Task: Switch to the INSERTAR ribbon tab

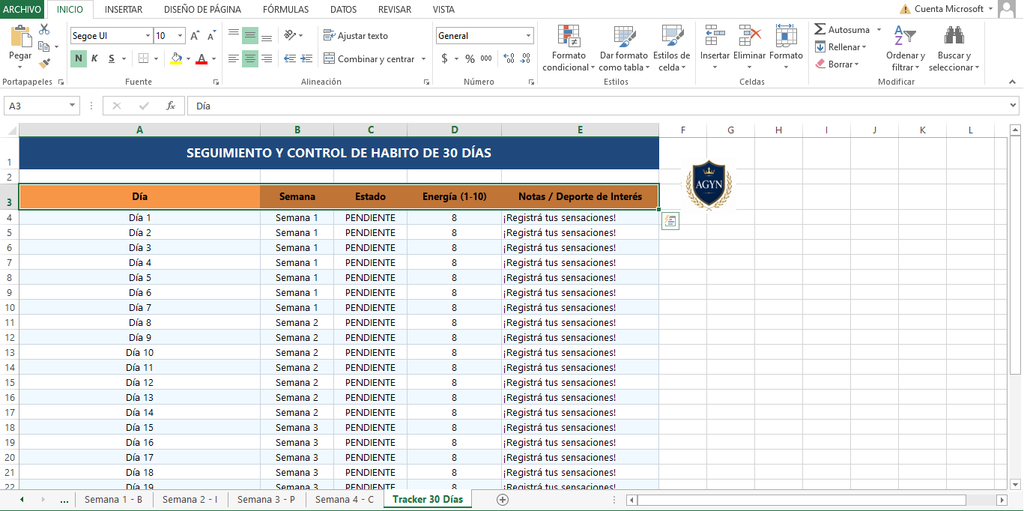Action: [123, 9]
